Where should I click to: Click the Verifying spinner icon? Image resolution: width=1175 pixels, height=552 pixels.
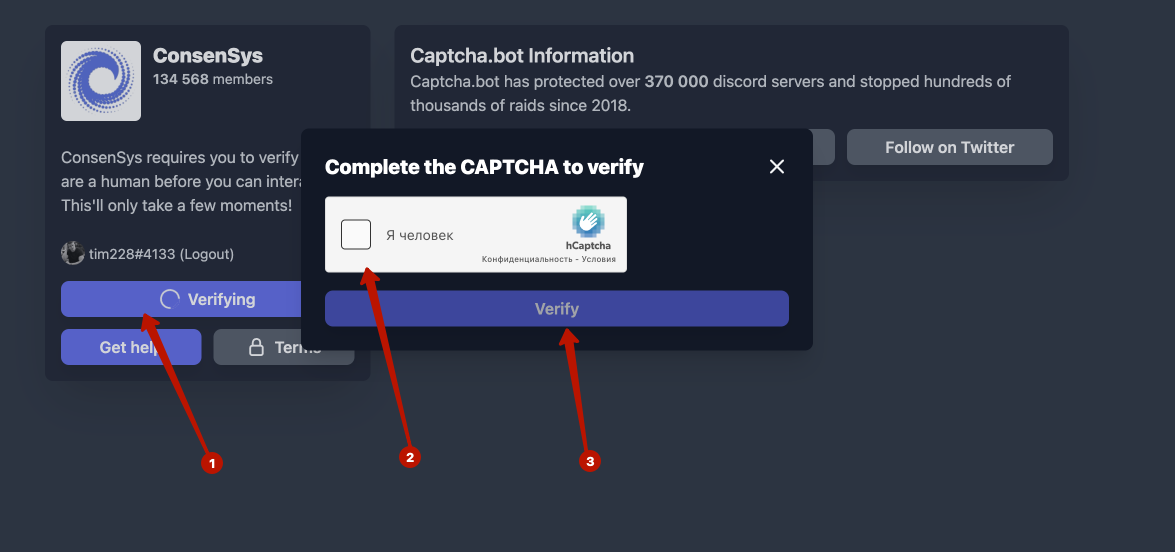pos(170,299)
